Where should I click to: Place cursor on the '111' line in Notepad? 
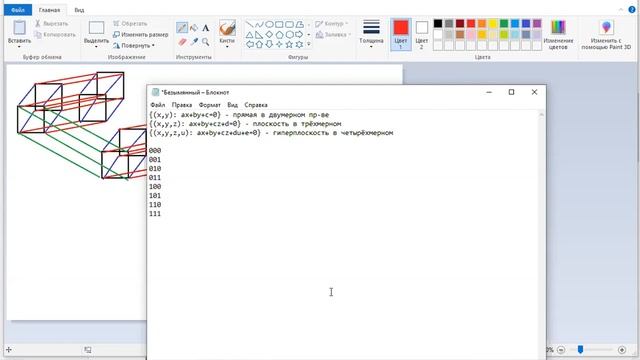click(x=155, y=213)
